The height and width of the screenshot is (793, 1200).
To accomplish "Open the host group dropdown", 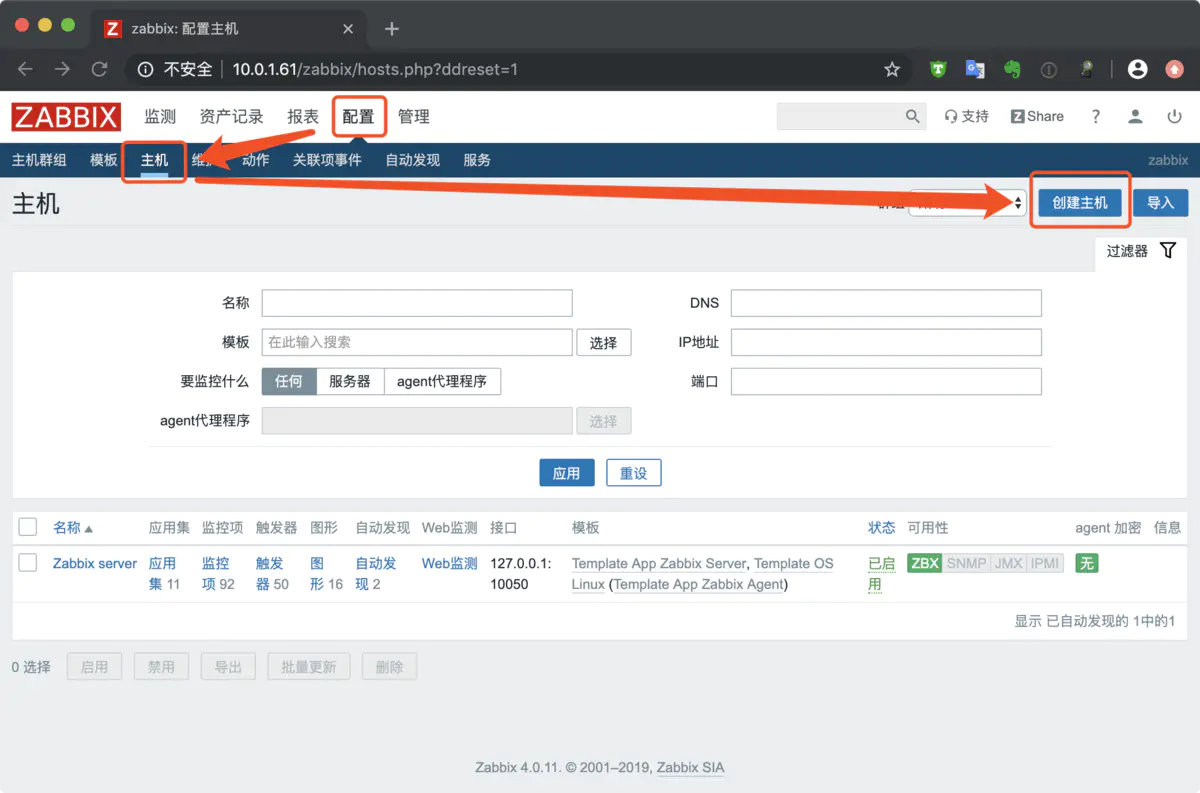I will (x=967, y=203).
